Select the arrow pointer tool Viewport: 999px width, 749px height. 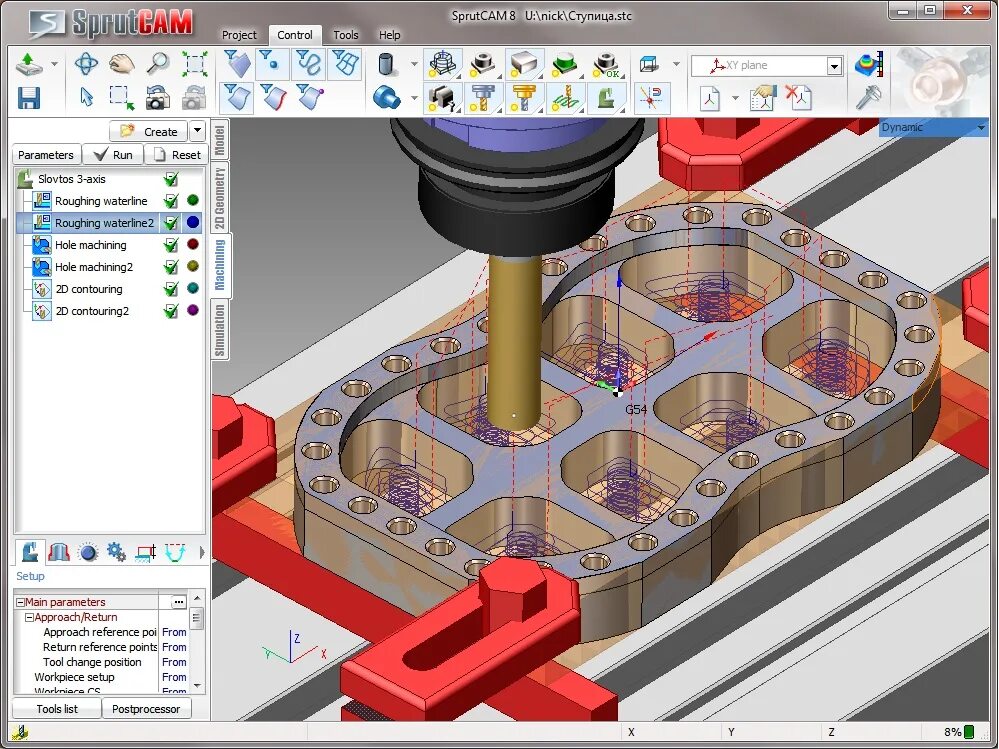coord(87,97)
